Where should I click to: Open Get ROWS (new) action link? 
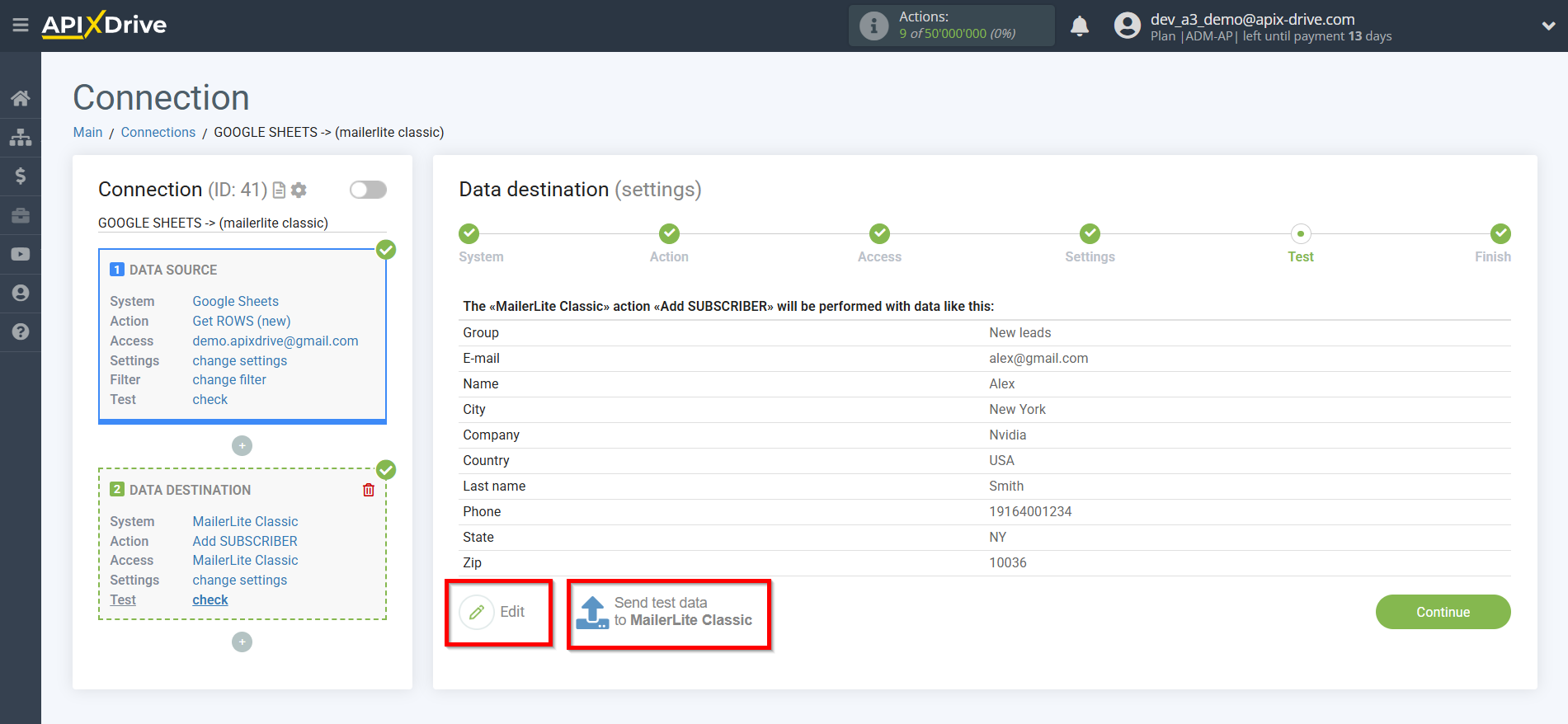point(242,322)
